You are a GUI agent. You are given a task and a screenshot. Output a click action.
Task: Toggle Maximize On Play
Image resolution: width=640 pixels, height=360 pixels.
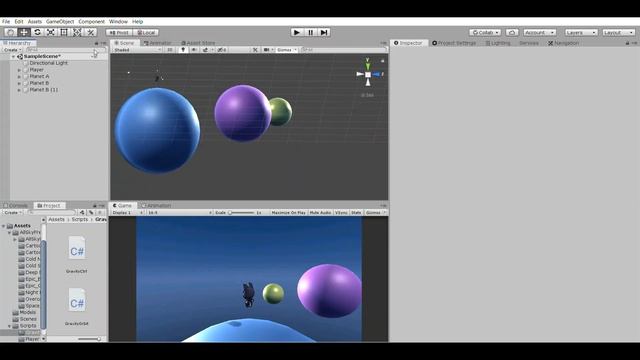click(289, 213)
